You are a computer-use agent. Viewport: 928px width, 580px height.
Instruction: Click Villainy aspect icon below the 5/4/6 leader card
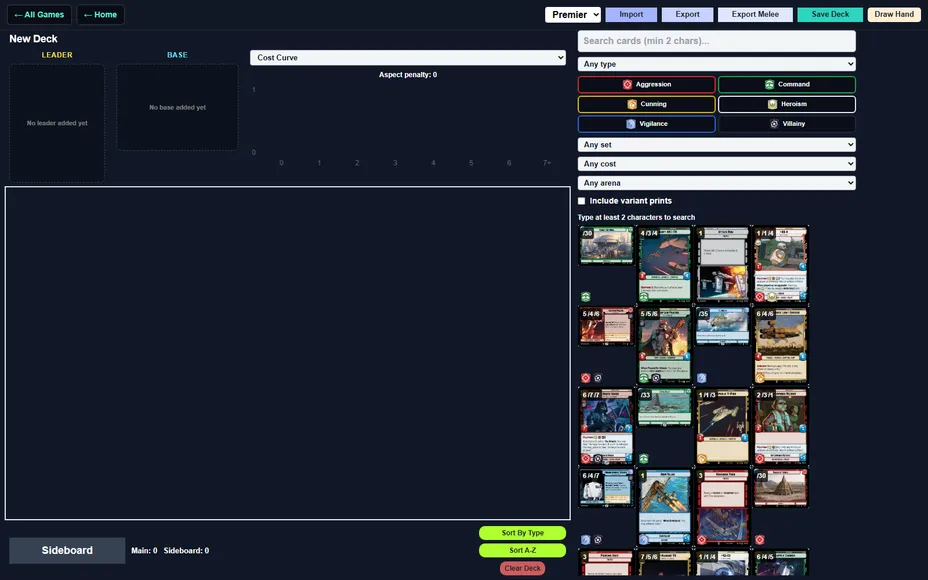(598, 378)
